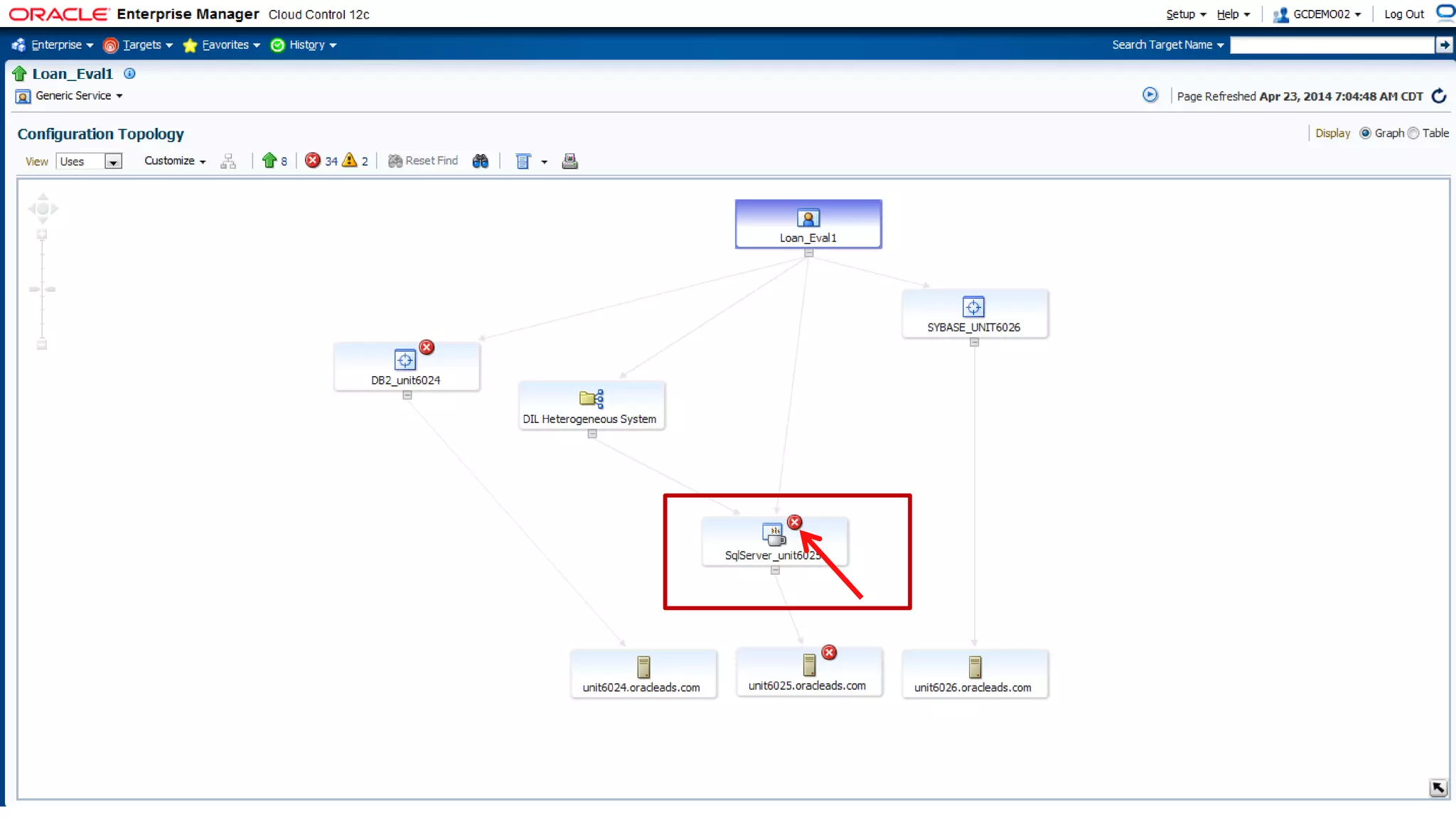Screen dimensions: 1456x819
Task: Select the Graph display radio button
Action: (1365, 133)
